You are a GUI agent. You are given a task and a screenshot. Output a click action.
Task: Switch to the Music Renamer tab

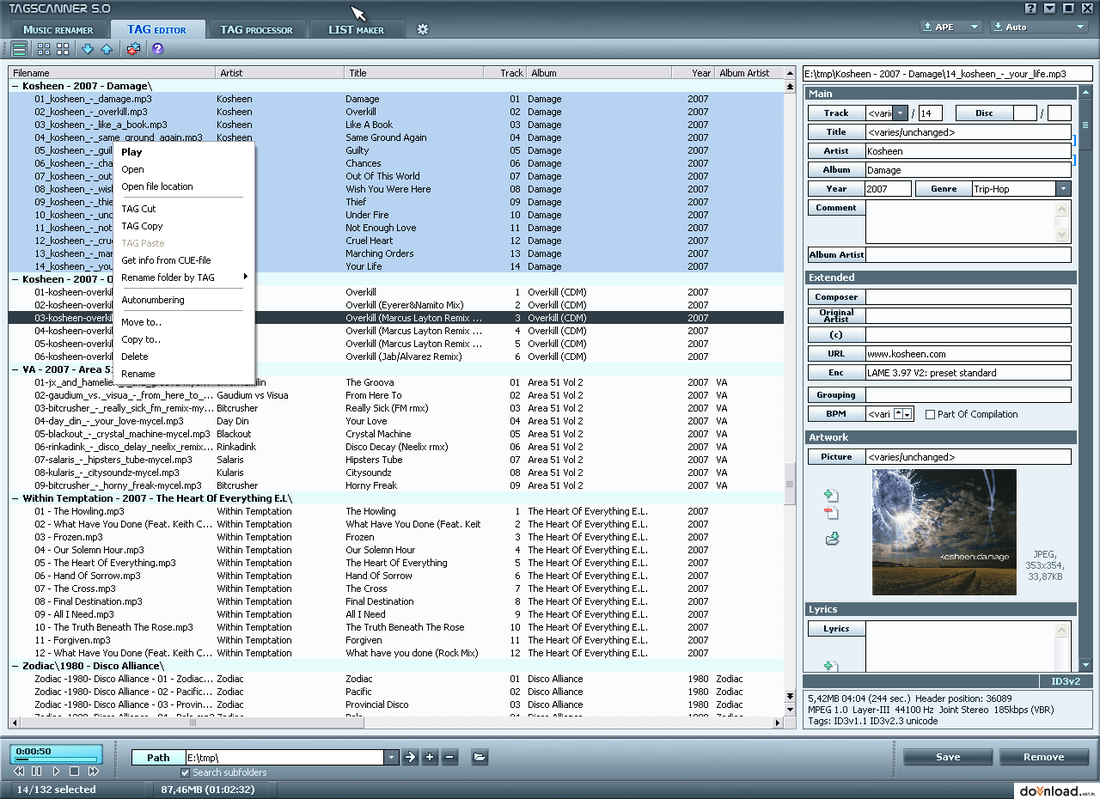(58, 30)
